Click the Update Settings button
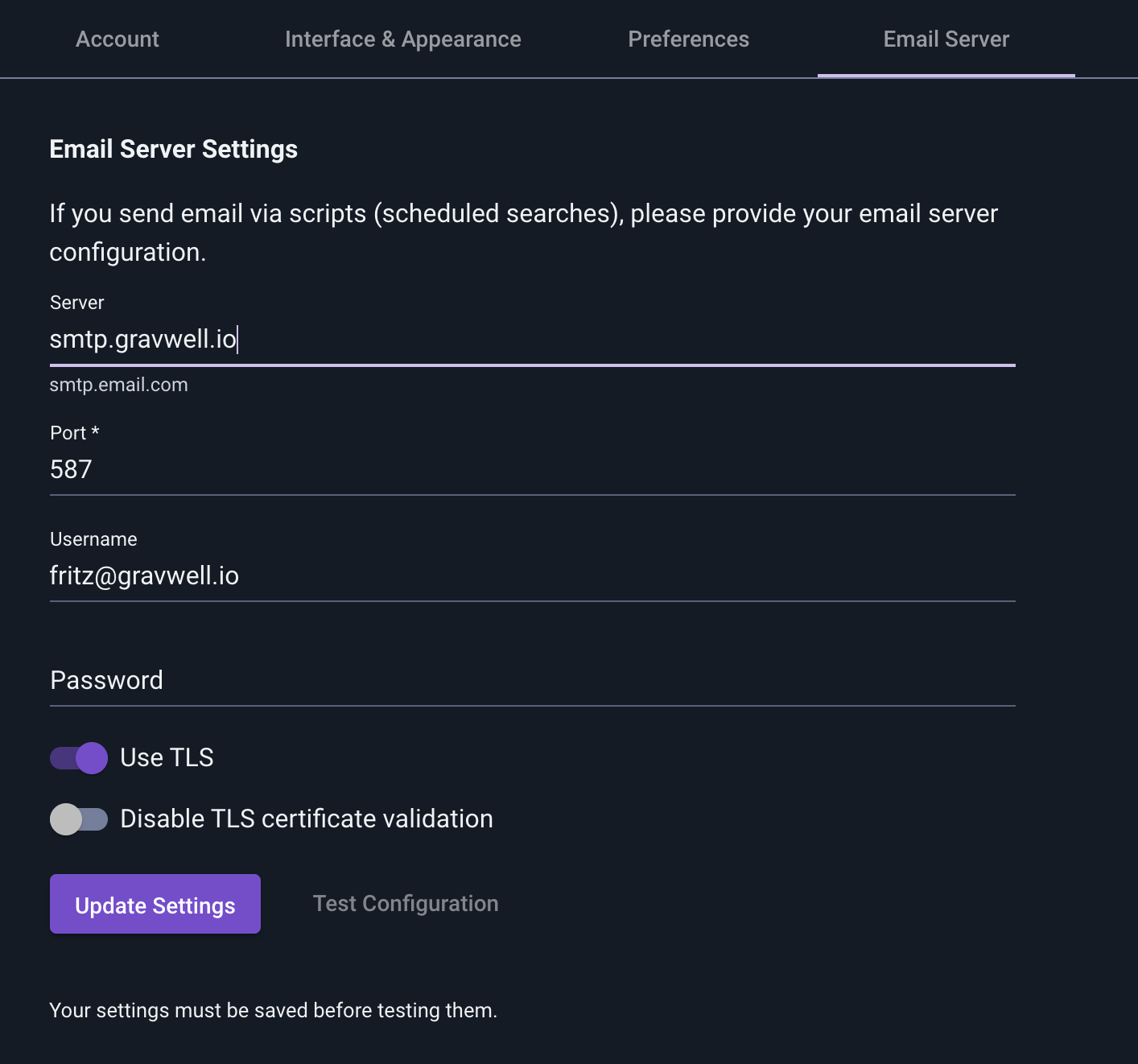The image size is (1138, 1064). tap(155, 904)
